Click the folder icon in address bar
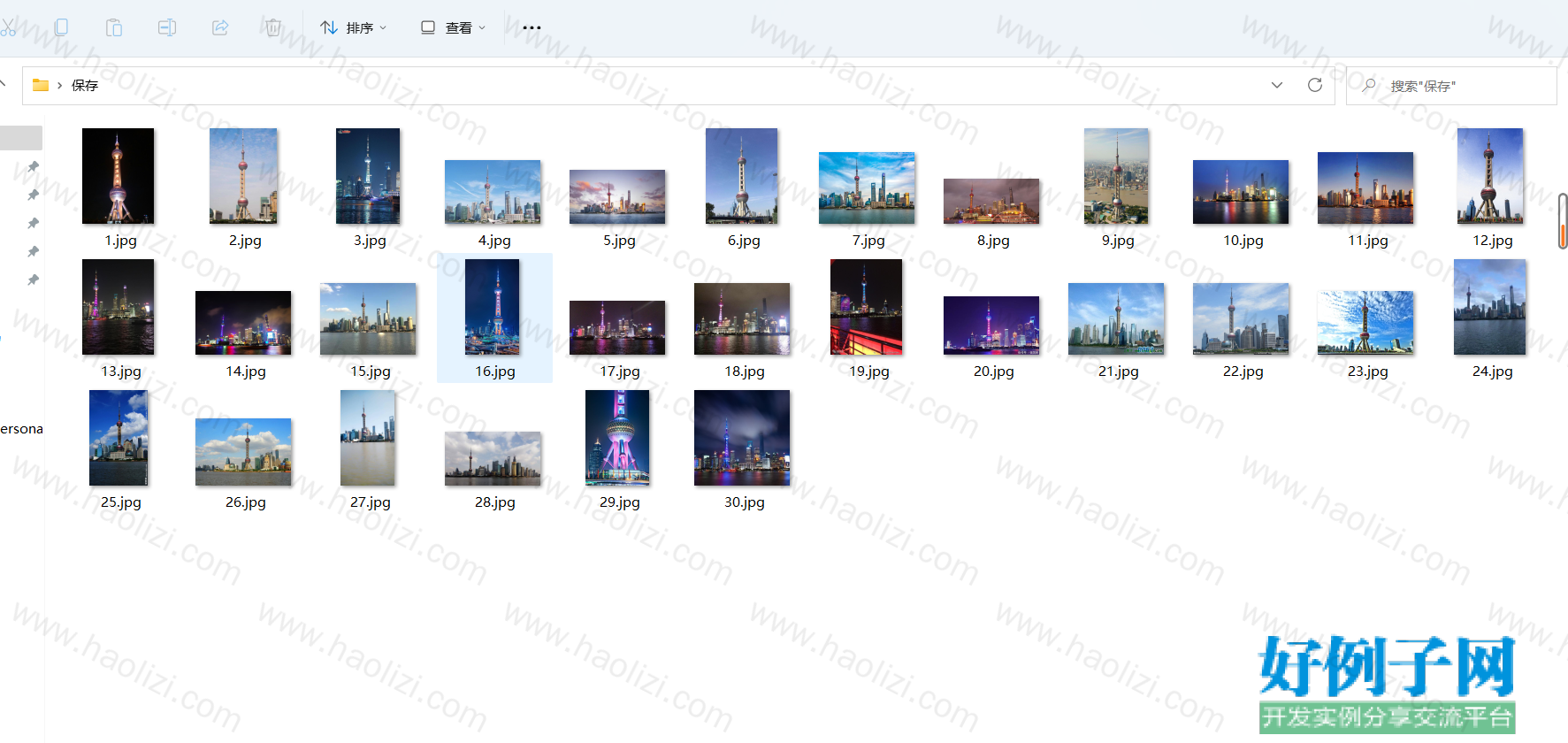 tap(41, 85)
